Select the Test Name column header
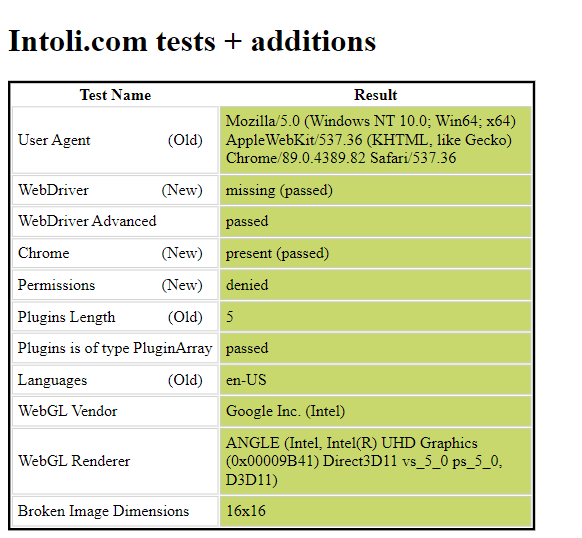 coord(115,95)
